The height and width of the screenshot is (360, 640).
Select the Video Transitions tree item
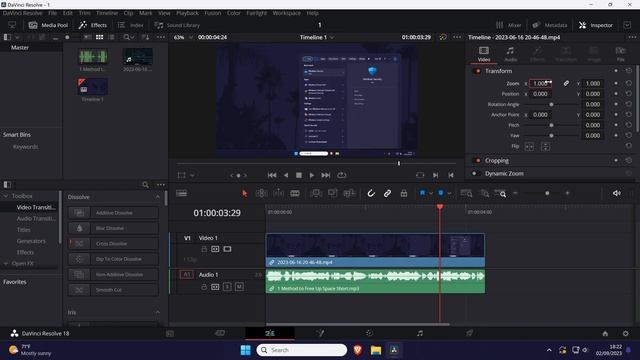click(x=36, y=207)
